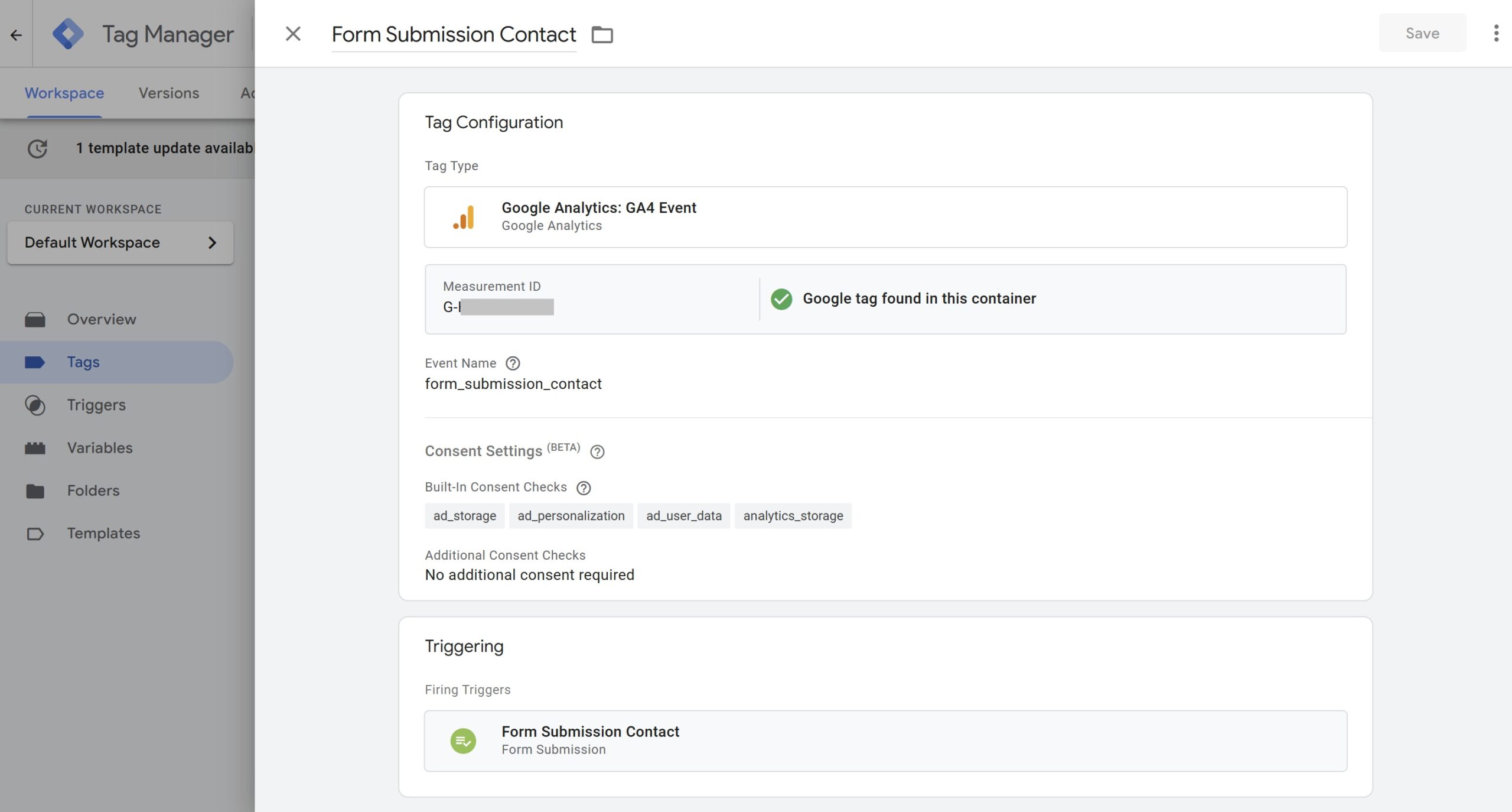Click the Variables sidebar icon
This screenshot has width=1512, height=812.
pyautogui.click(x=34, y=447)
